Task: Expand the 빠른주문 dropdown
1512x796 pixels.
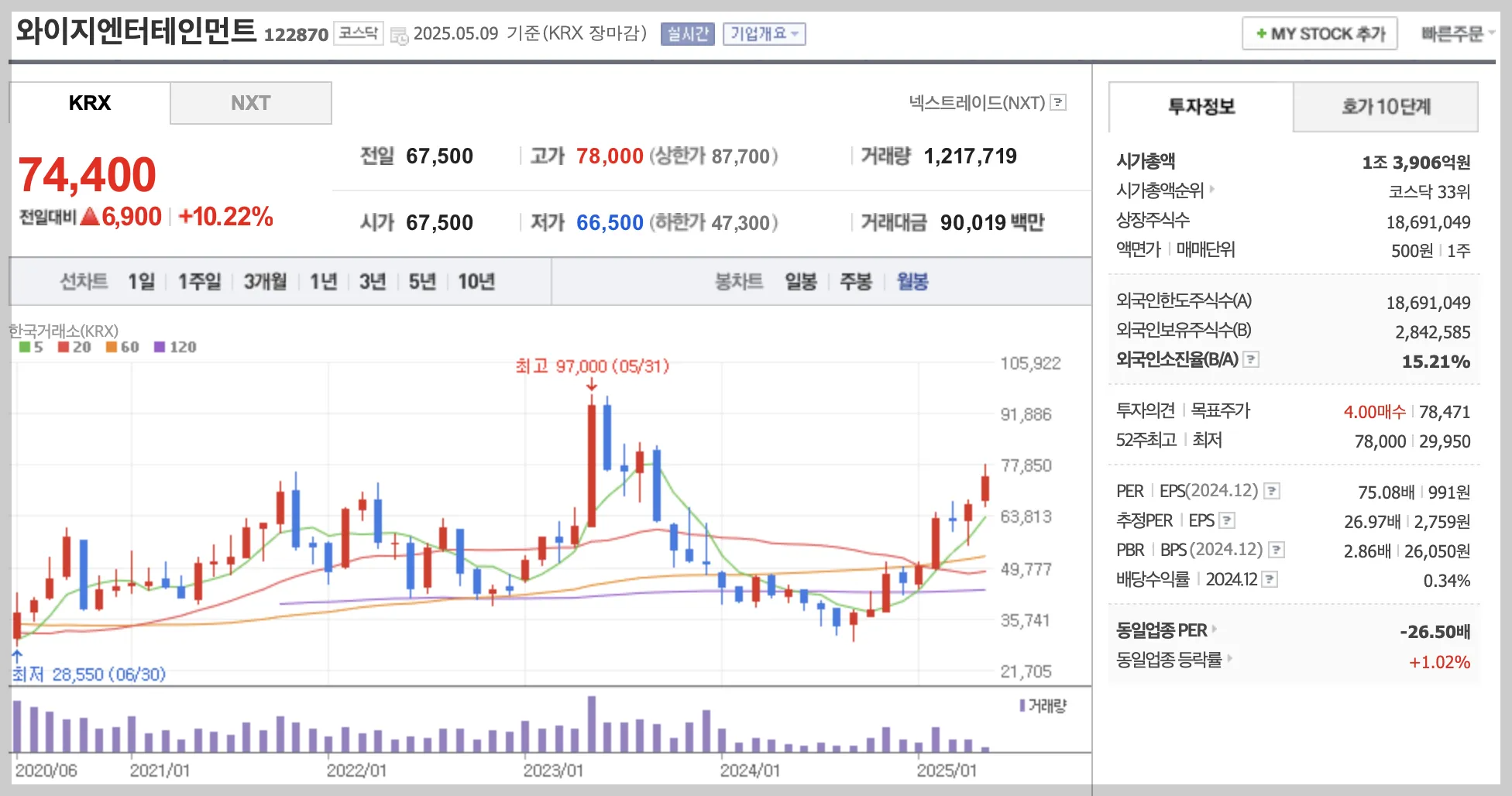Action: [1457, 34]
